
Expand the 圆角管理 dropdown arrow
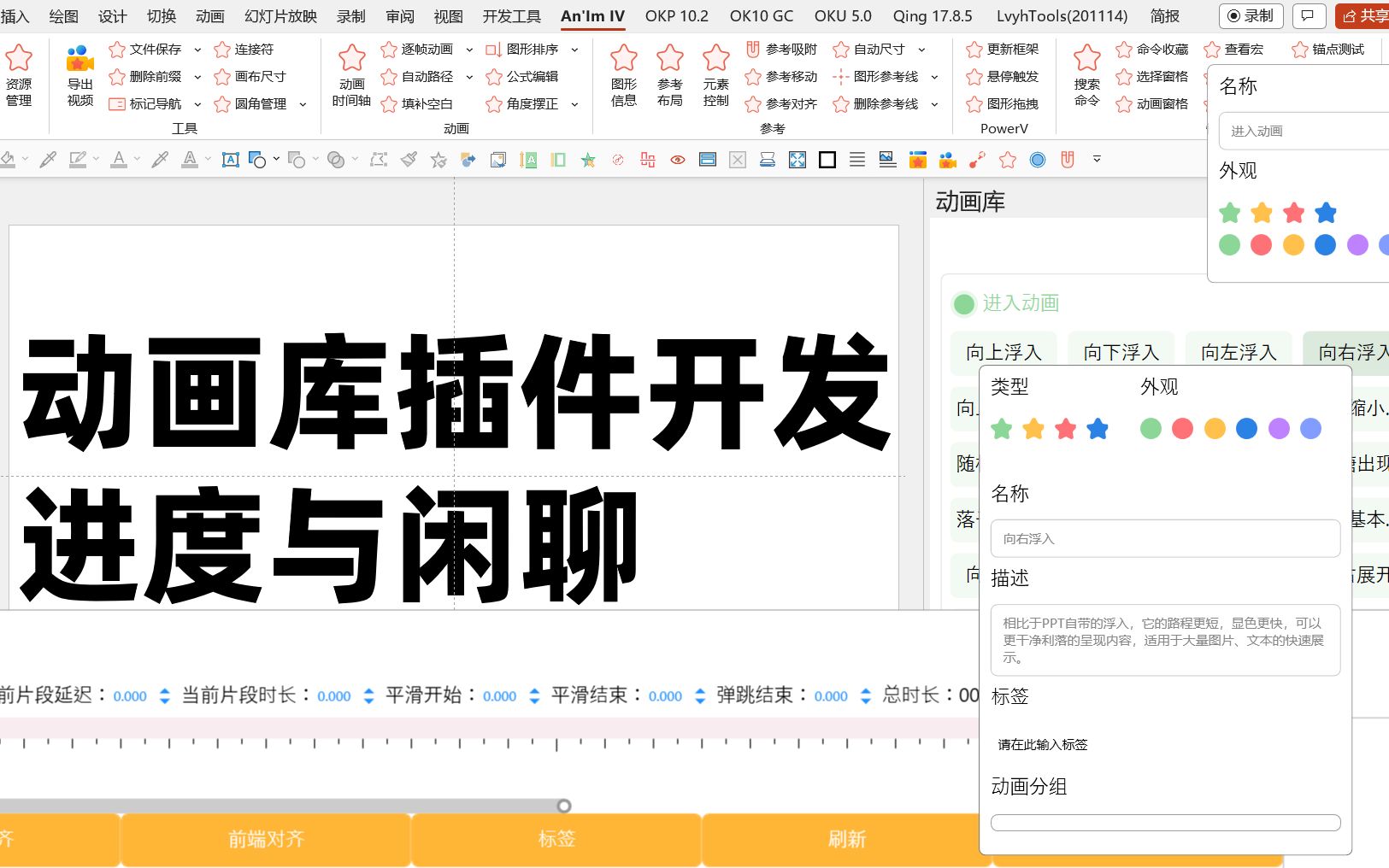pos(303,104)
